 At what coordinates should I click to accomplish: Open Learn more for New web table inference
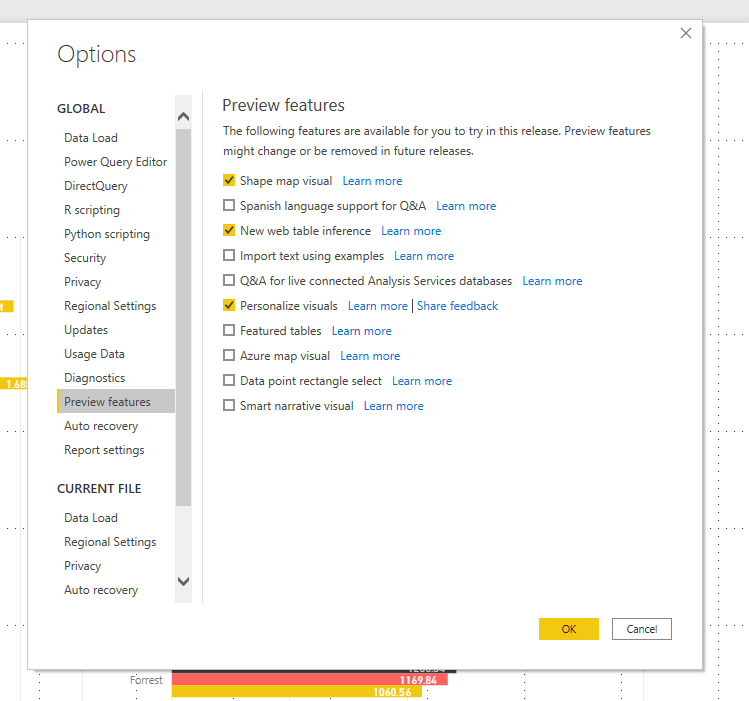pyautogui.click(x=411, y=231)
